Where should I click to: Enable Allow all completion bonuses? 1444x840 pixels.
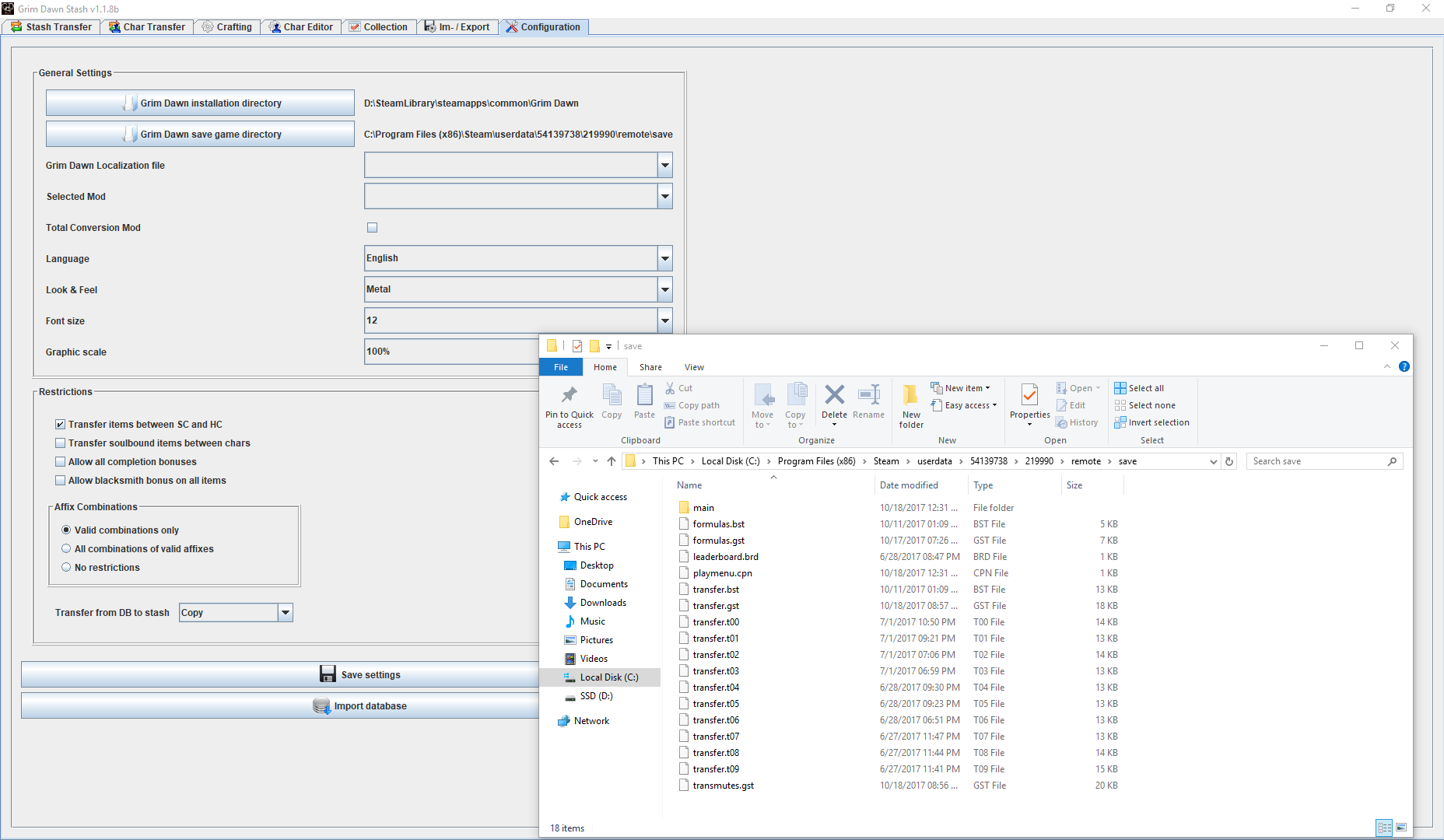[x=60, y=461]
